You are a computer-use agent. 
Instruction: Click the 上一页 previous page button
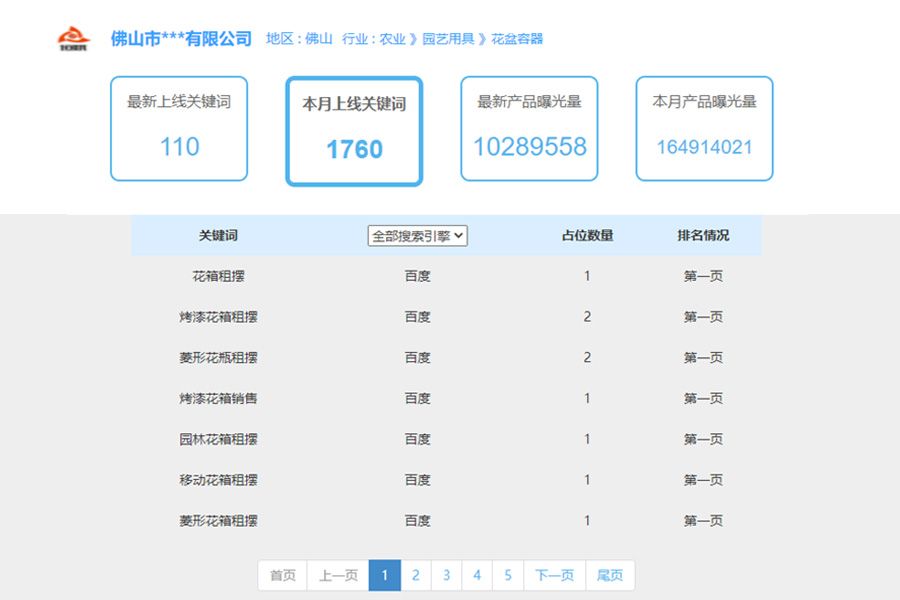(335, 575)
